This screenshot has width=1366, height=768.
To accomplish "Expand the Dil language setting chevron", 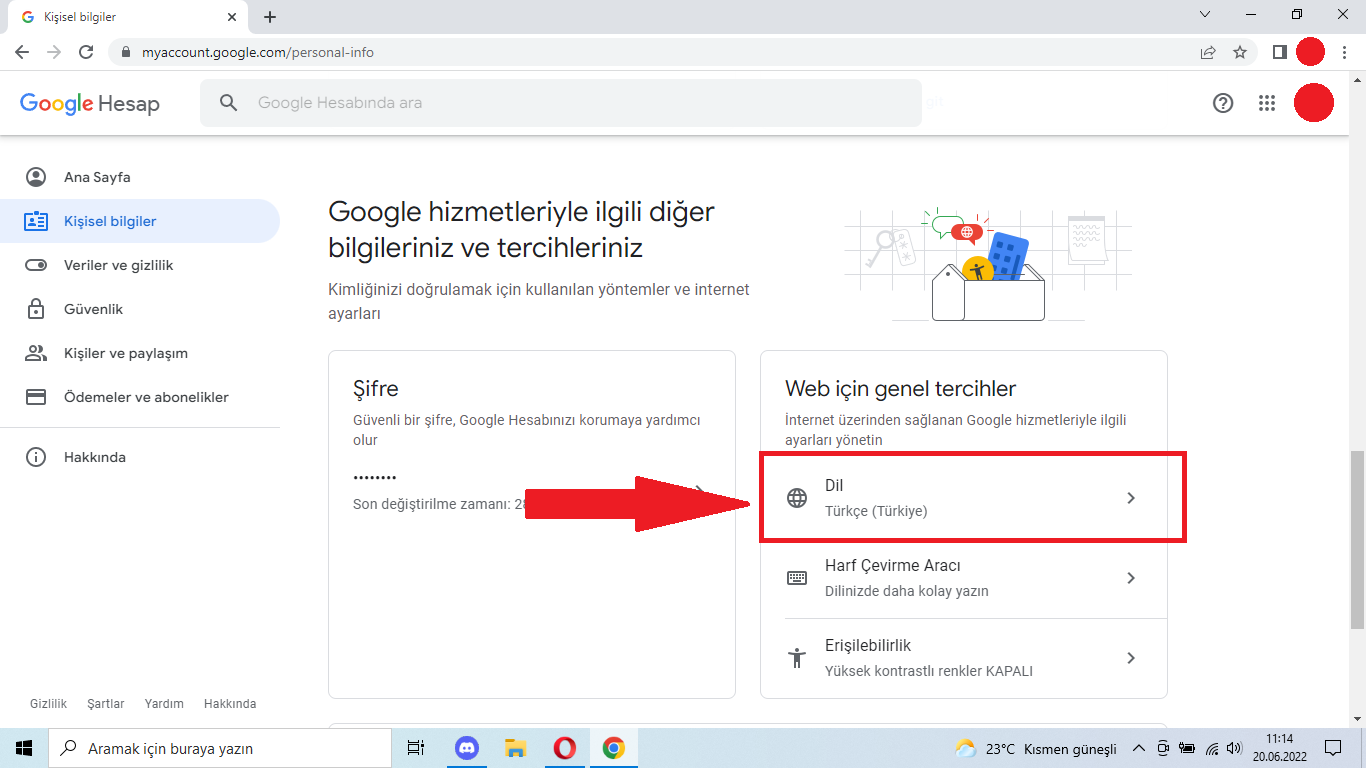I will coord(1131,498).
